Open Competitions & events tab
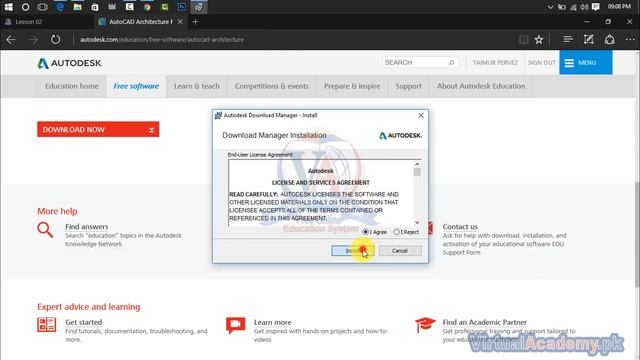 tap(272, 86)
